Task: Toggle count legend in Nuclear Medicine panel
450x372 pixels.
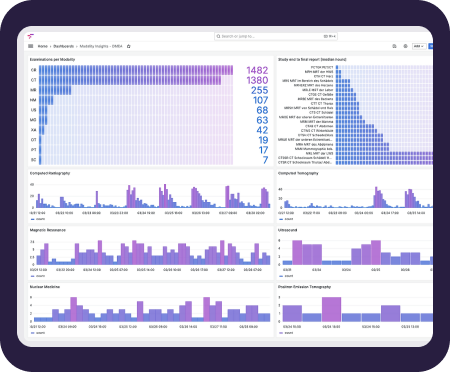Action: point(38,333)
